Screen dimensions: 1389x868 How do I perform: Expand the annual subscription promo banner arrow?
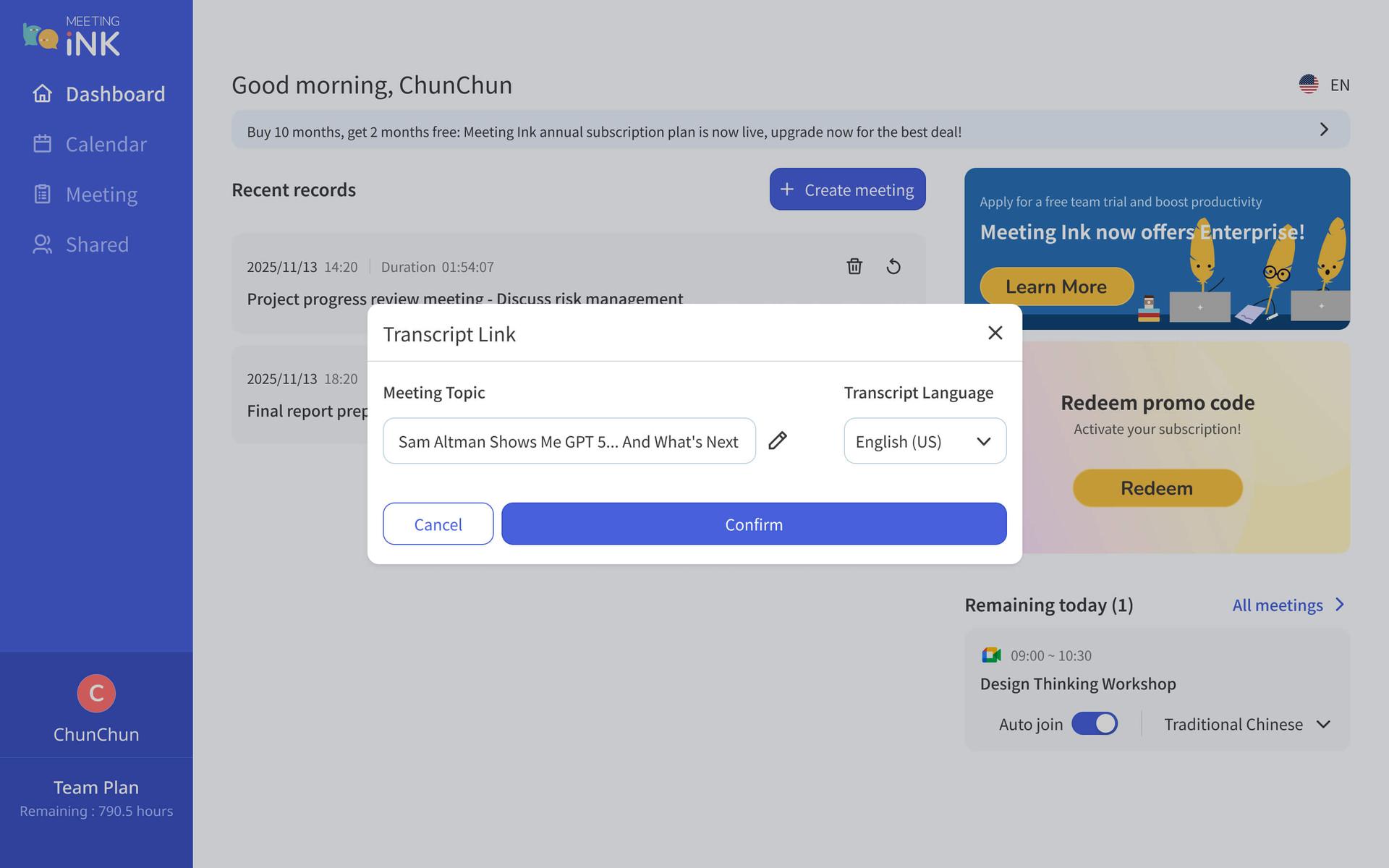pyautogui.click(x=1323, y=129)
